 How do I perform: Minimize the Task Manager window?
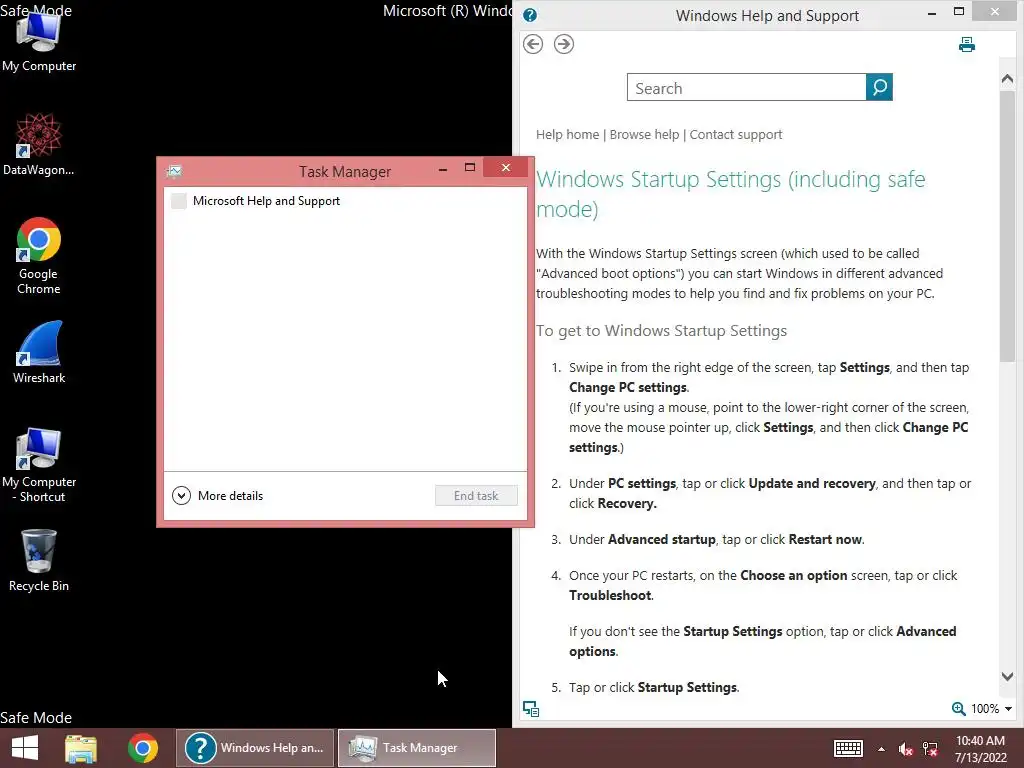pos(443,168)
